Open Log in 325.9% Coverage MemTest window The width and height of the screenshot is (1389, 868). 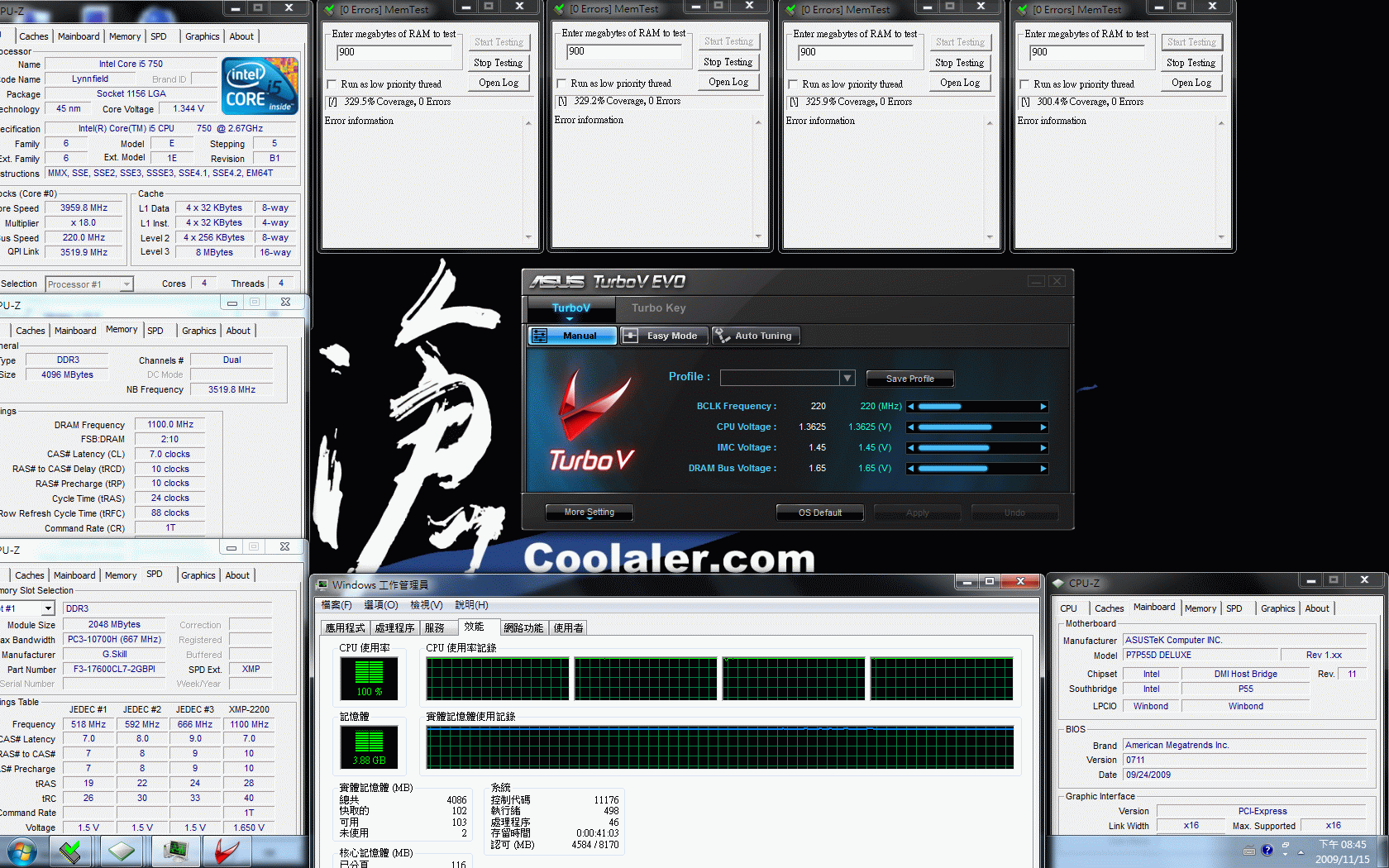[960, 83]
